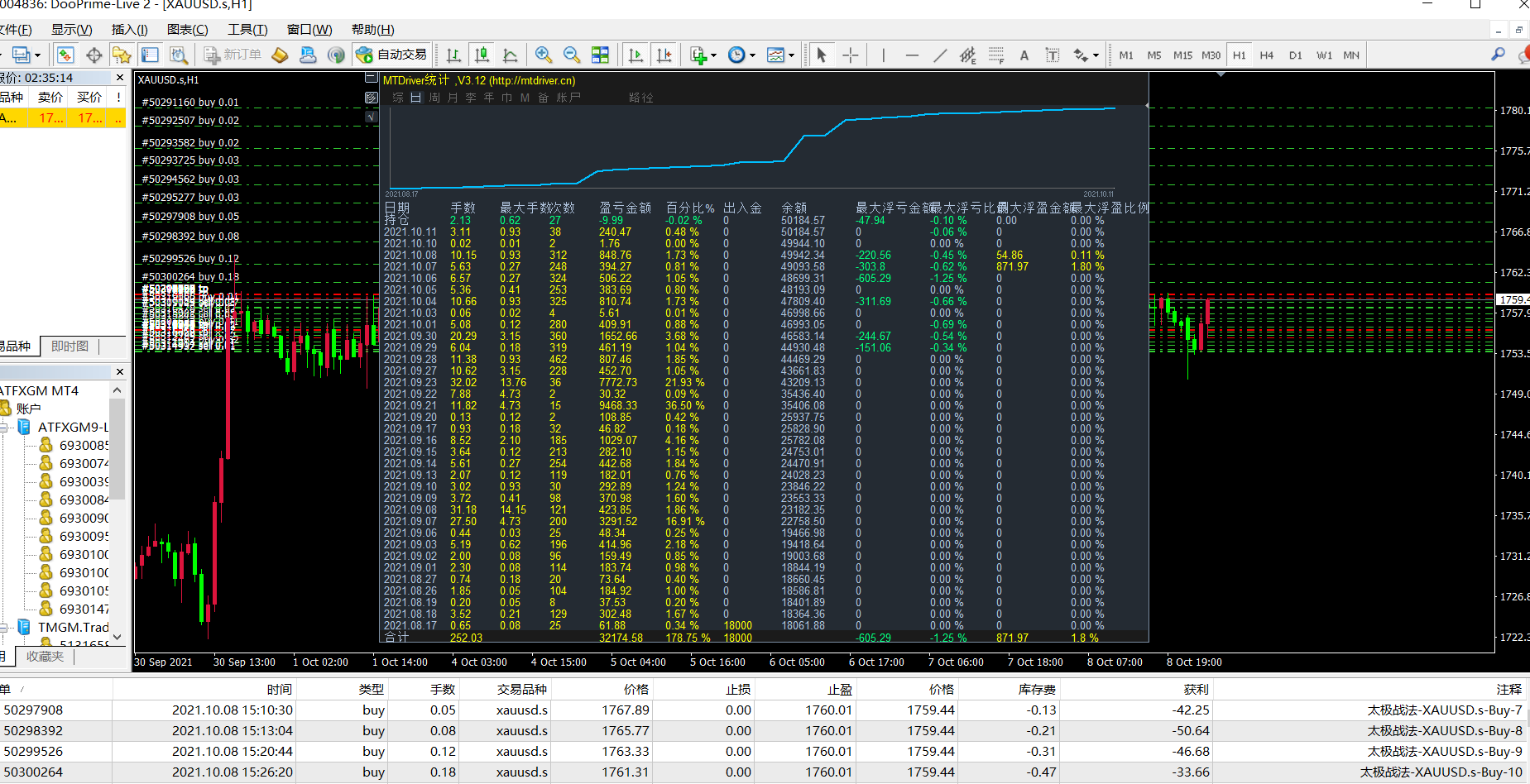
Task: Select the horizontal line drawing tool
Action: [x=912, y=55]
